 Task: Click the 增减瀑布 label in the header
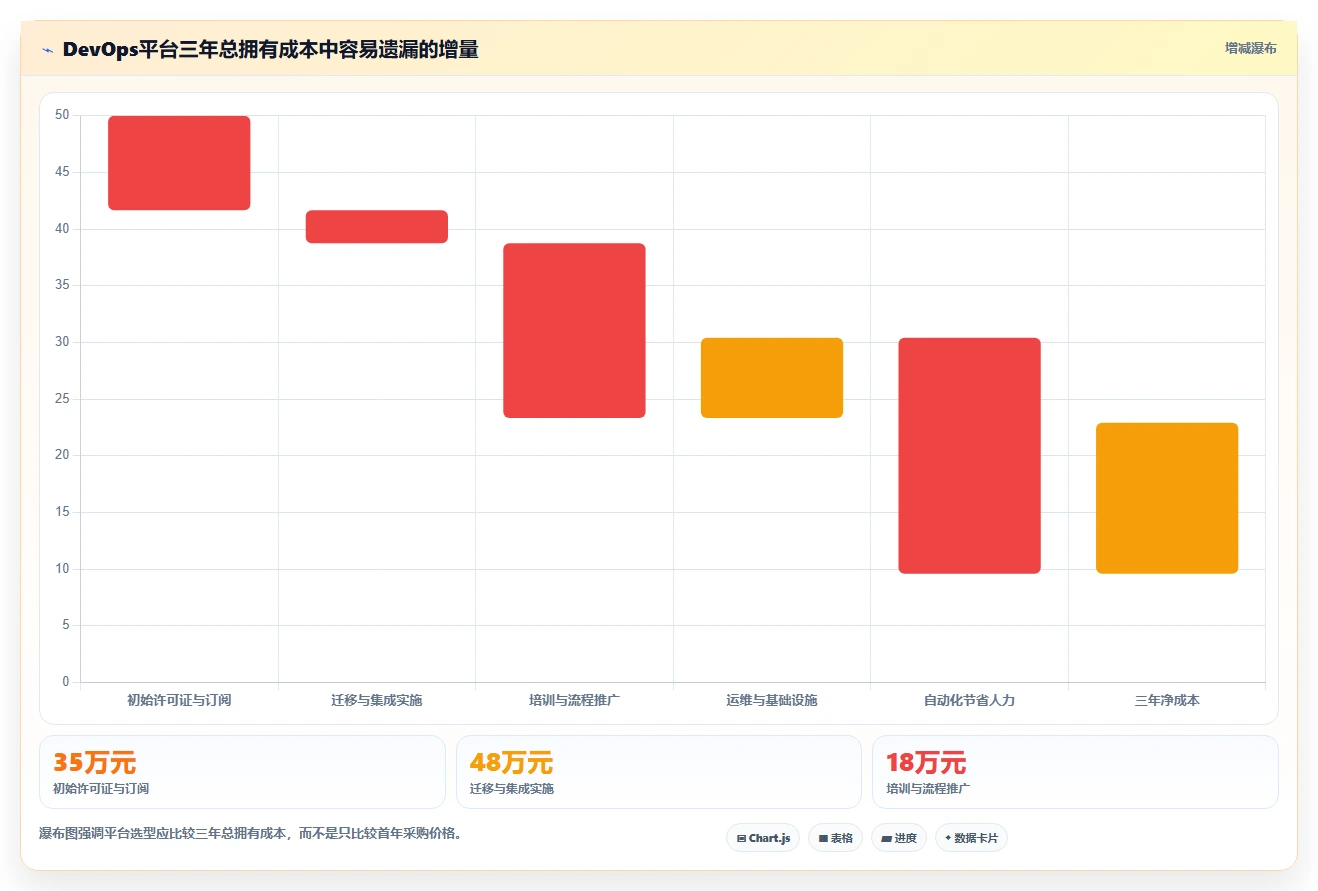tap(1250, 48)
